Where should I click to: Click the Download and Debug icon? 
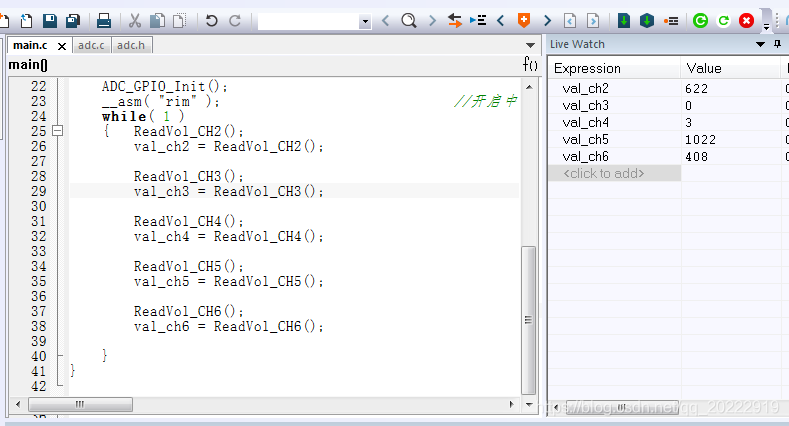[700, 21]
